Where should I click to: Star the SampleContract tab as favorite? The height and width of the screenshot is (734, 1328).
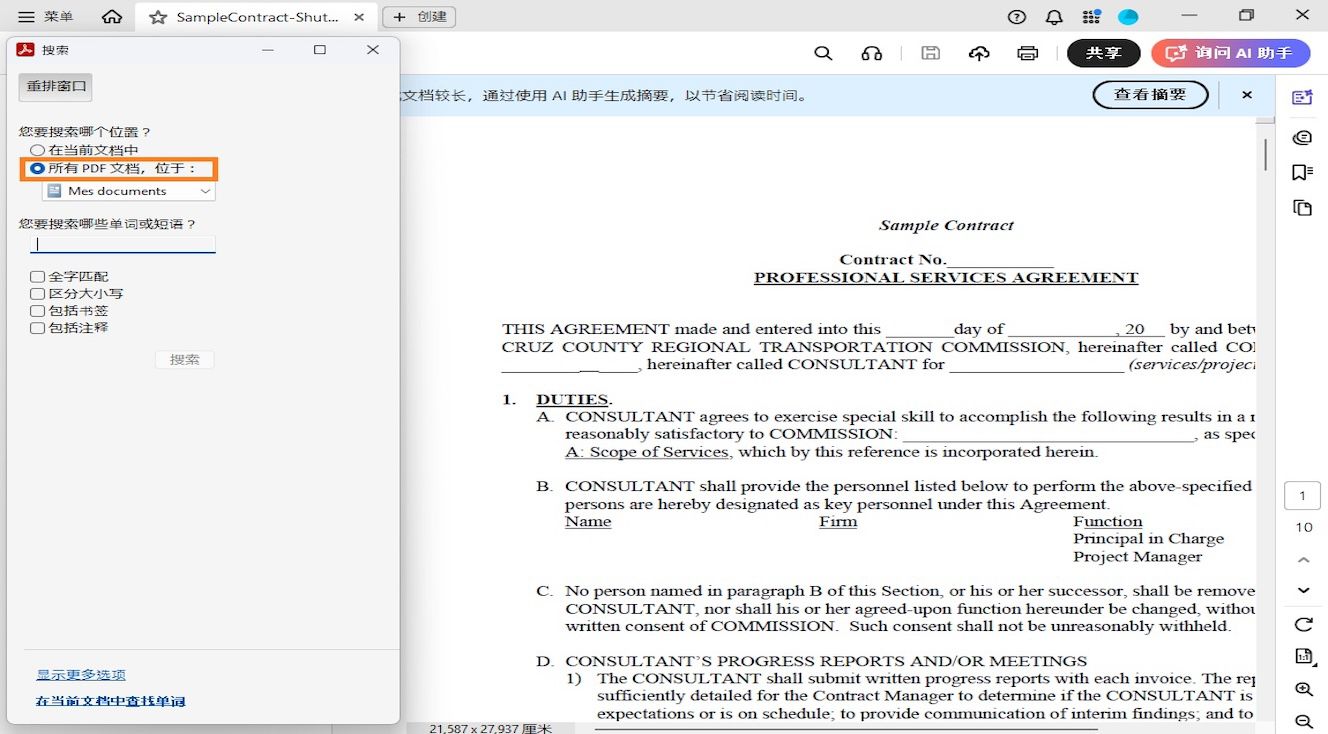tap(158, 17)
